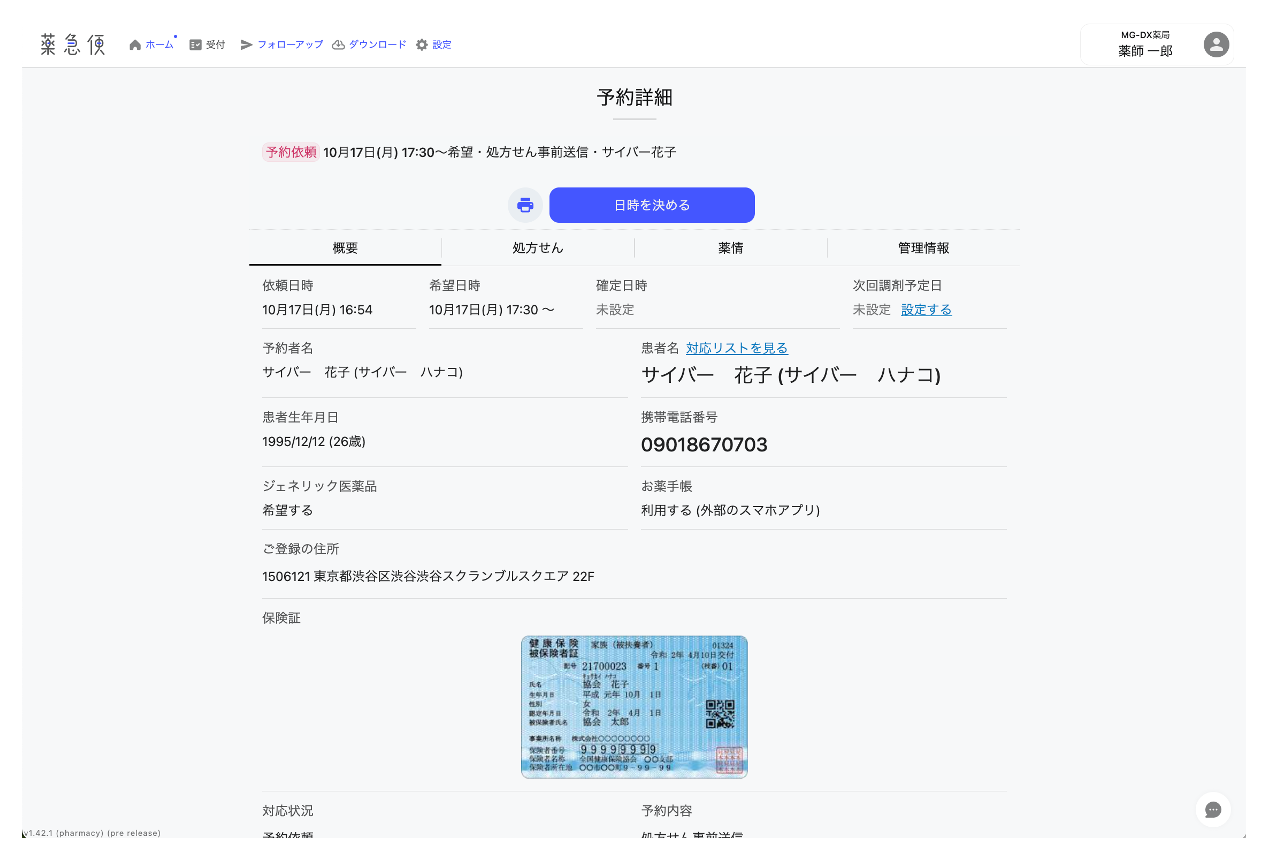Open the user account avatar menu
This screenshot has width=1268, height=860.
pos(1216,44)
